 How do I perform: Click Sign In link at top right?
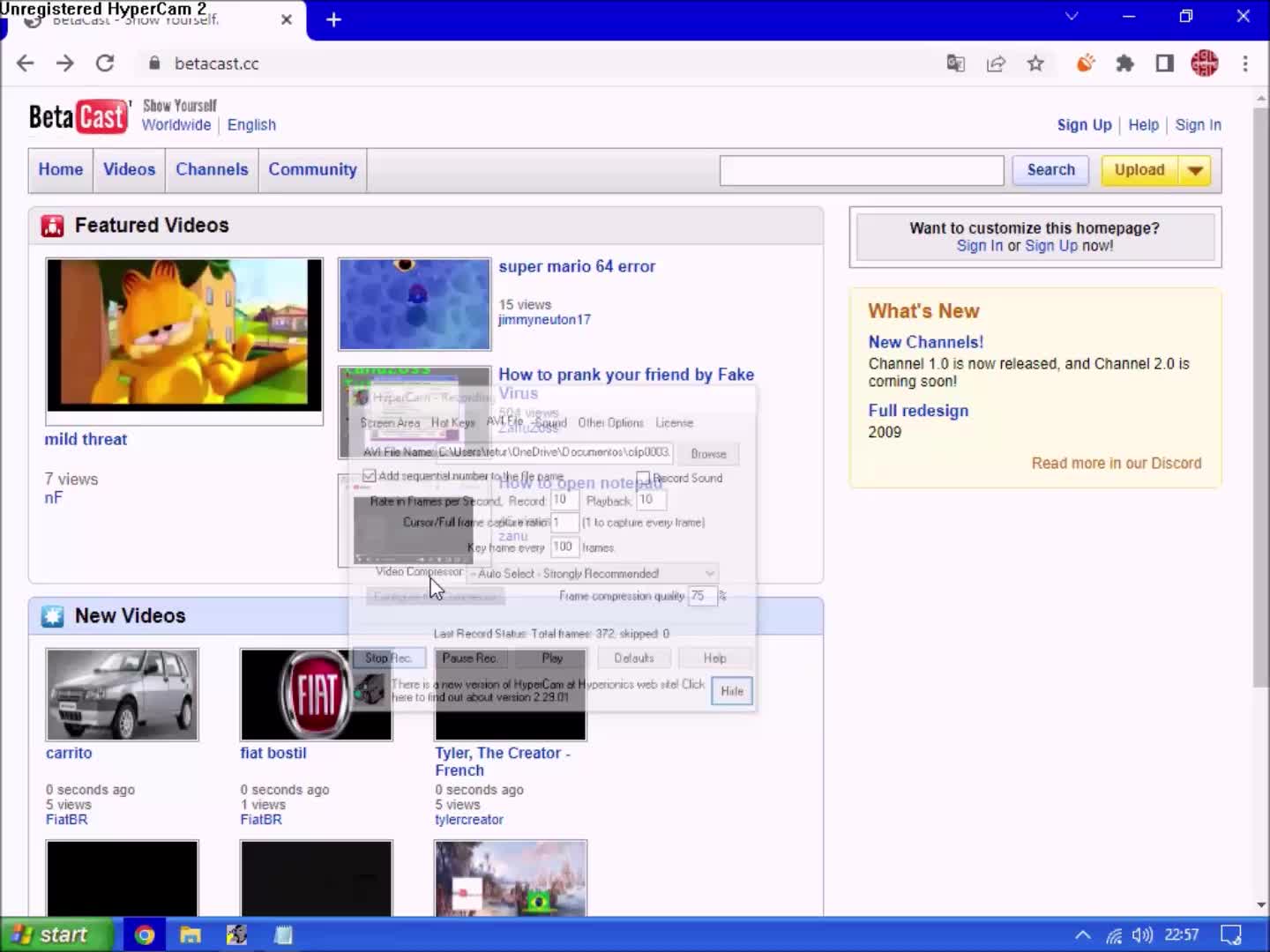pos(1198,125)
